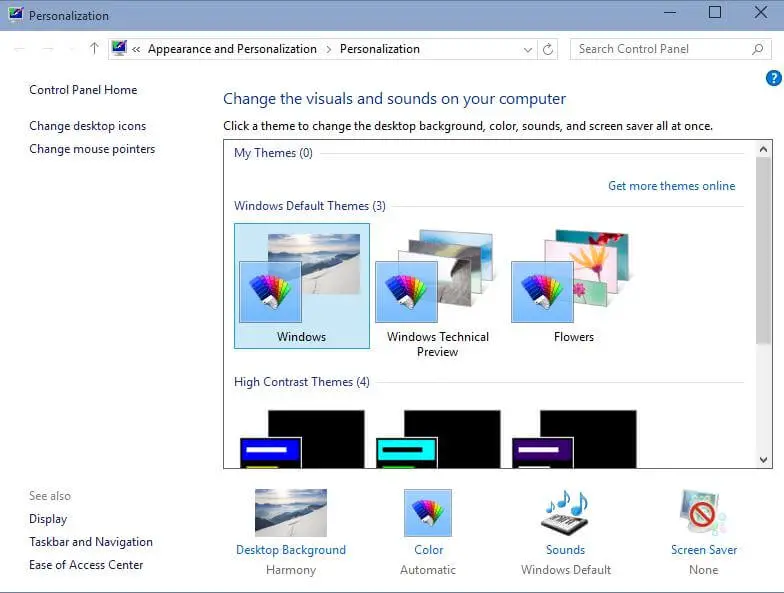Open Change mouse pointers
This screenshot has width=784, height=593.
click(x=92, y=148)
